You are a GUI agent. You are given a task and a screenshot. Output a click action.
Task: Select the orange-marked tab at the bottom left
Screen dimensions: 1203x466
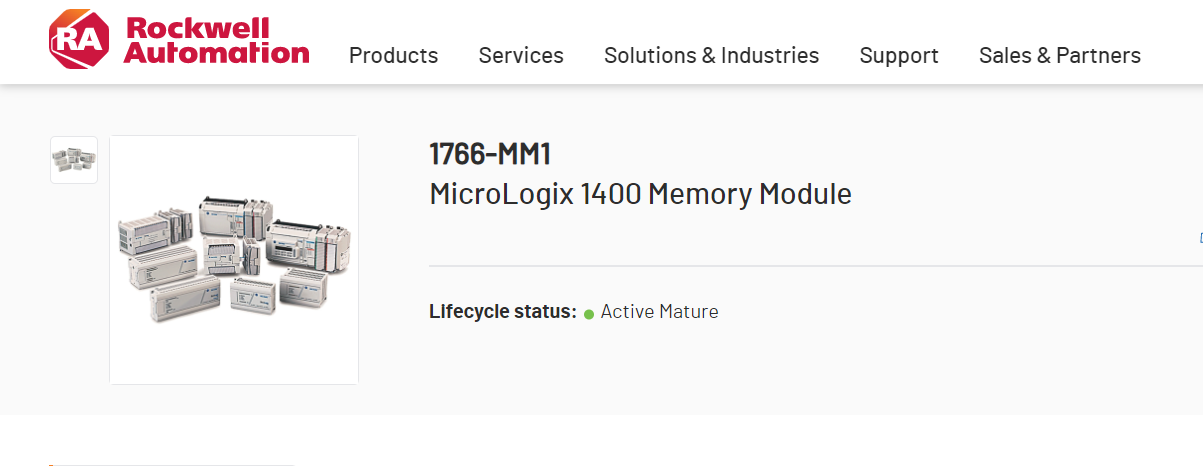[170, 463]
